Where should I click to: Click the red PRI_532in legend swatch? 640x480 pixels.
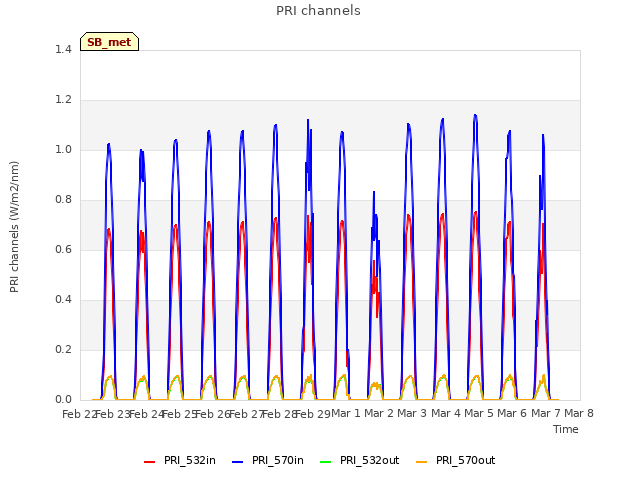click(x=150, y=462)
